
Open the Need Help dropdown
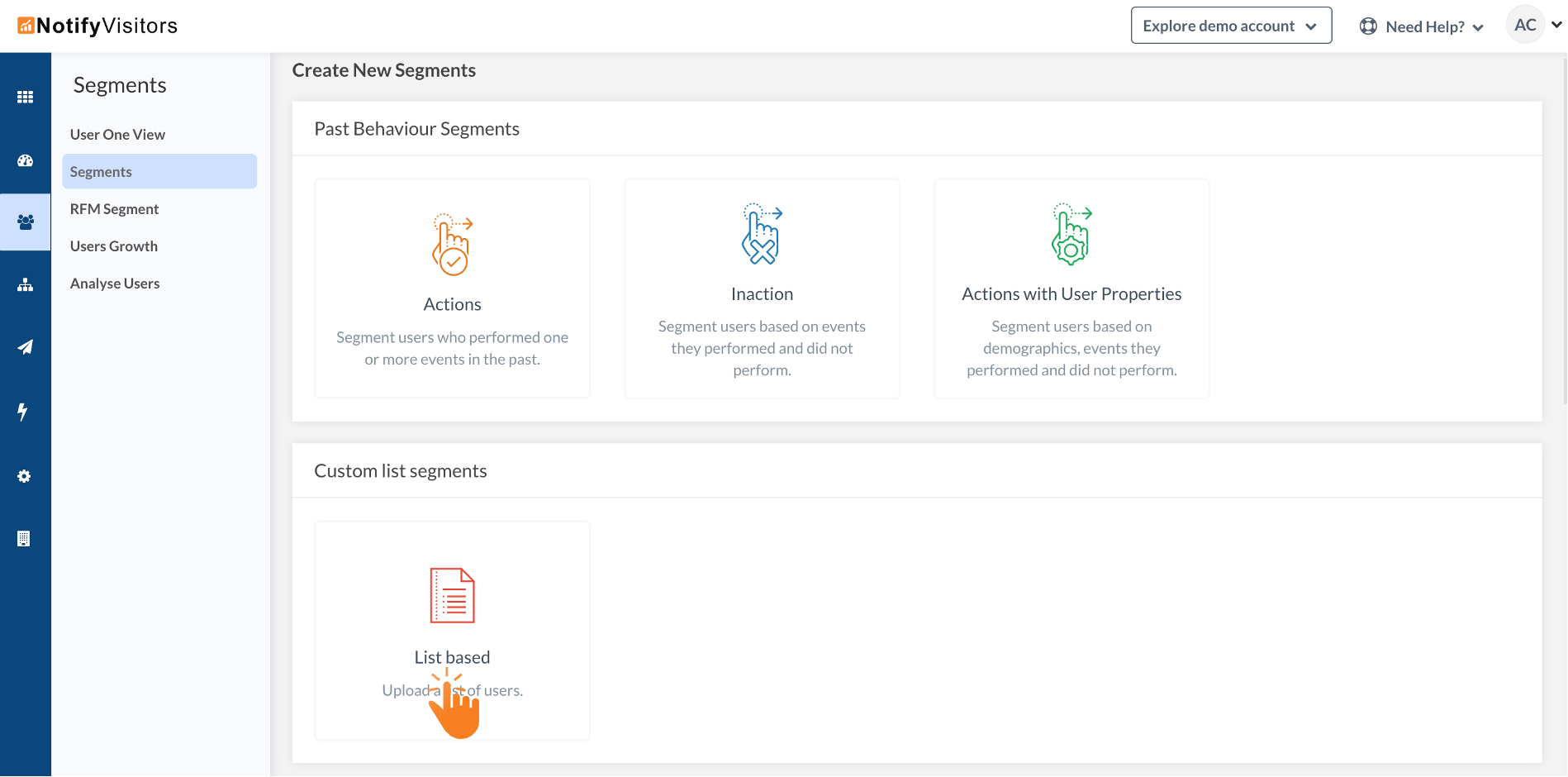[x=1423, y=26]
